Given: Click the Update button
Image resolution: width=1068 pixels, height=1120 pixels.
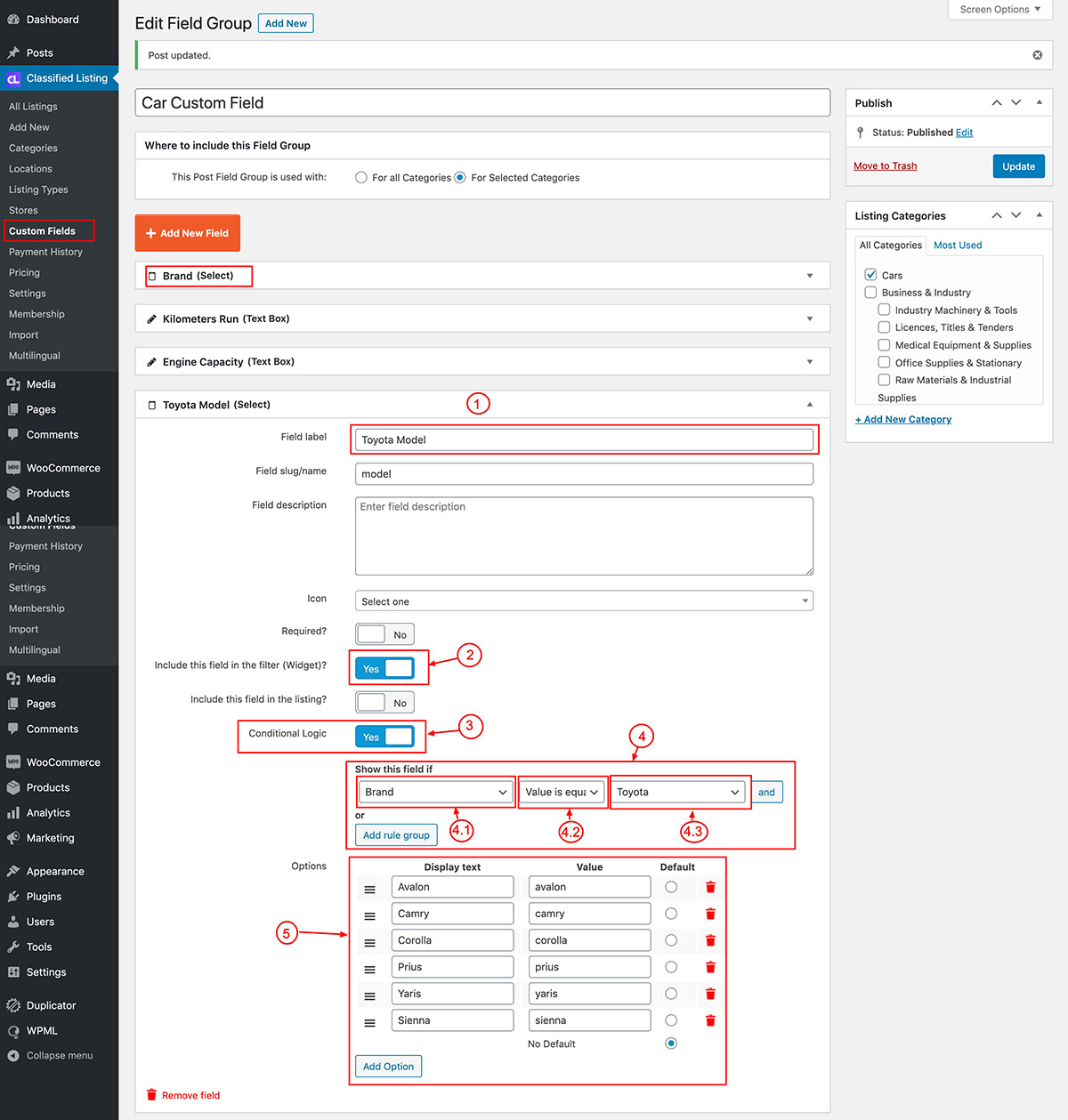Looking at the screenshot, I should [x=1019, y=166].
